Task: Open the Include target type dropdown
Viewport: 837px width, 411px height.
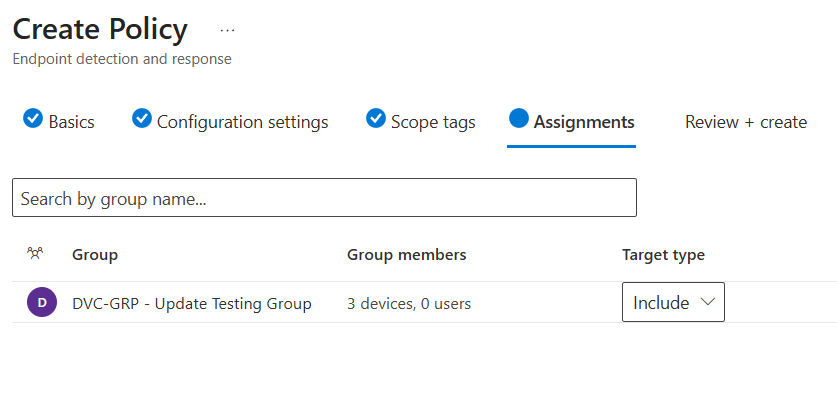Action: click(673, 303)
